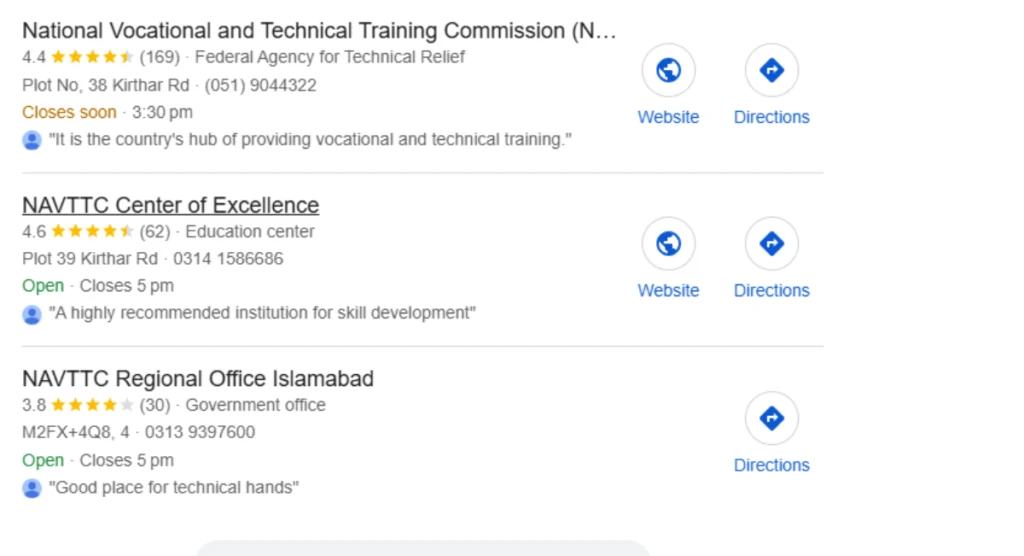Open website globe icon for National Vocational Training Commission
This screenshot has width=1024, height=556.
(668, 70)
